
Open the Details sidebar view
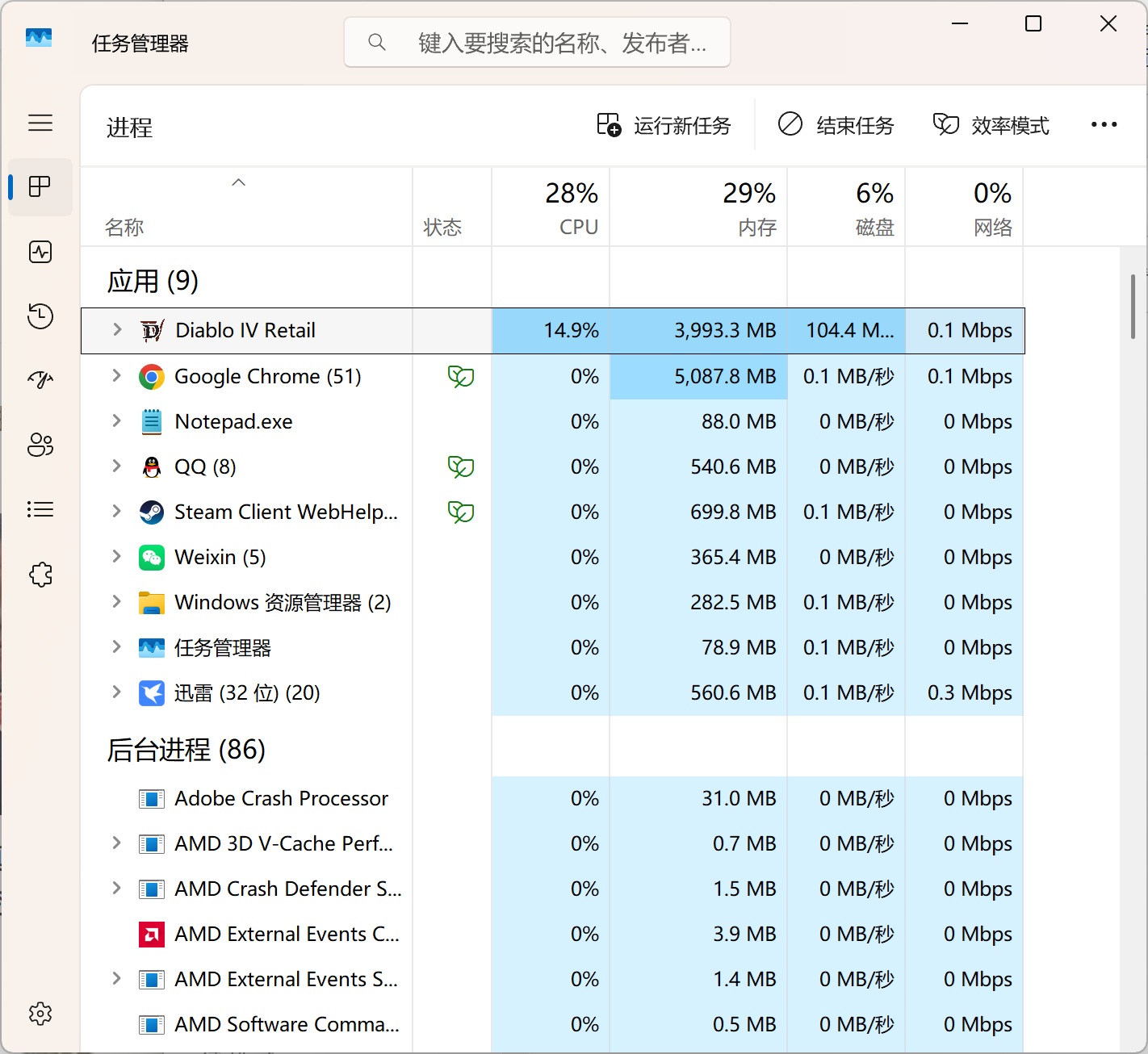pyautogui.click(x=40, y=509)
